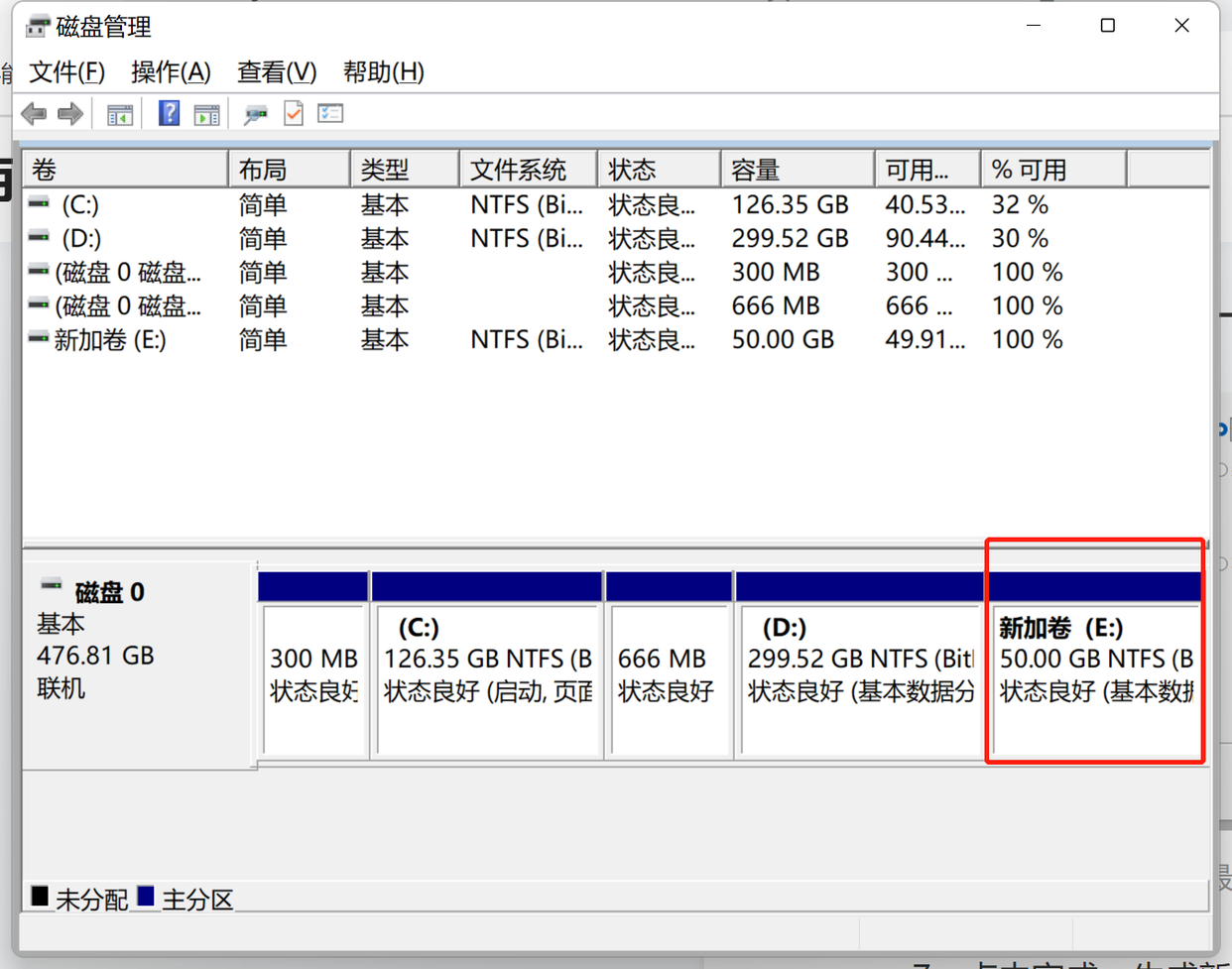This screenshot has width=1232, height=969.
Task: Sort by the 文件系统 column header
Action: [529, 170]
